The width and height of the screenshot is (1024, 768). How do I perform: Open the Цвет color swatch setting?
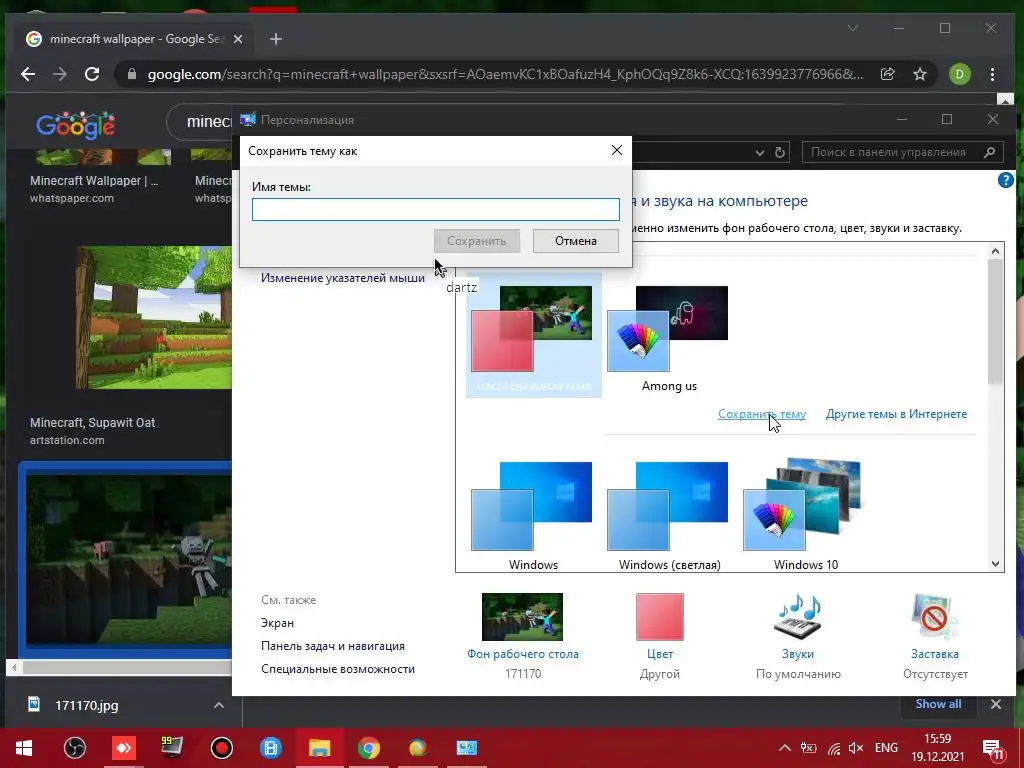pyautogui.click(x=660, y=617)
